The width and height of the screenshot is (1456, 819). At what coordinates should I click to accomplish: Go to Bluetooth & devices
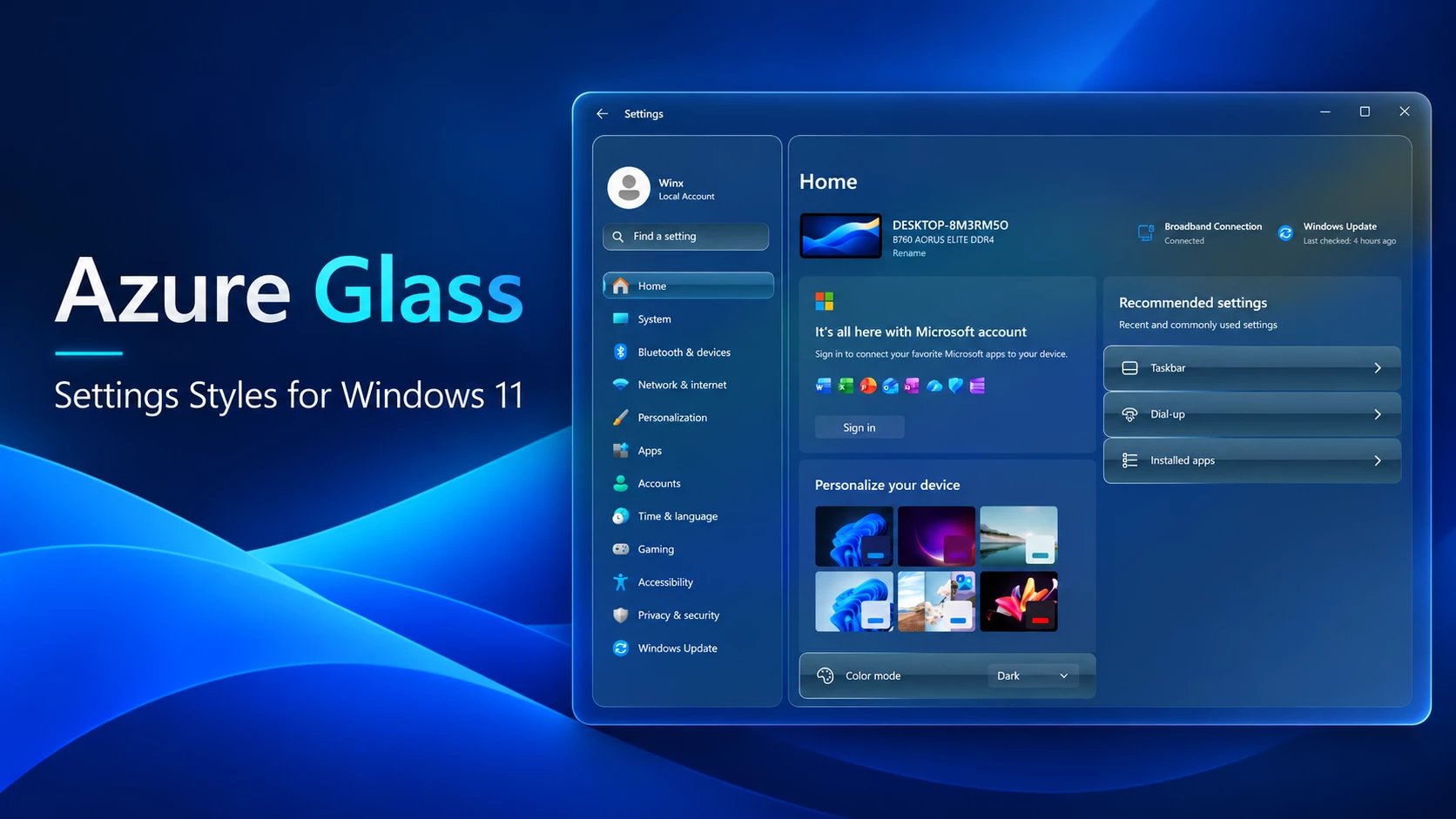[x=688, y=352]
